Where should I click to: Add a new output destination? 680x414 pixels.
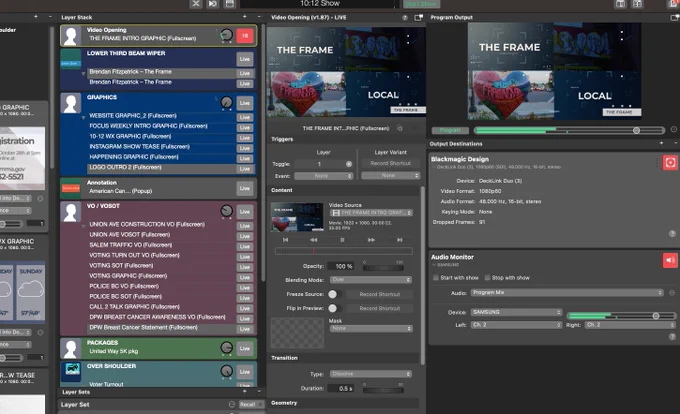coord(661,143)
